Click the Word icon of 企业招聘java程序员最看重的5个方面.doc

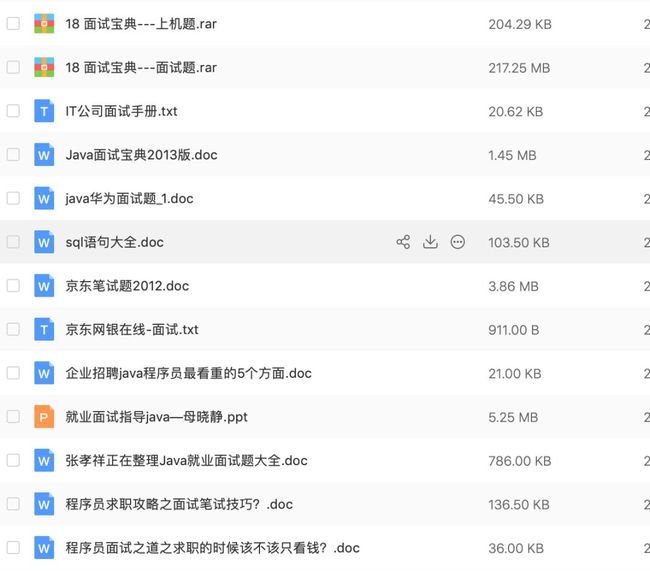click(44, 373)
